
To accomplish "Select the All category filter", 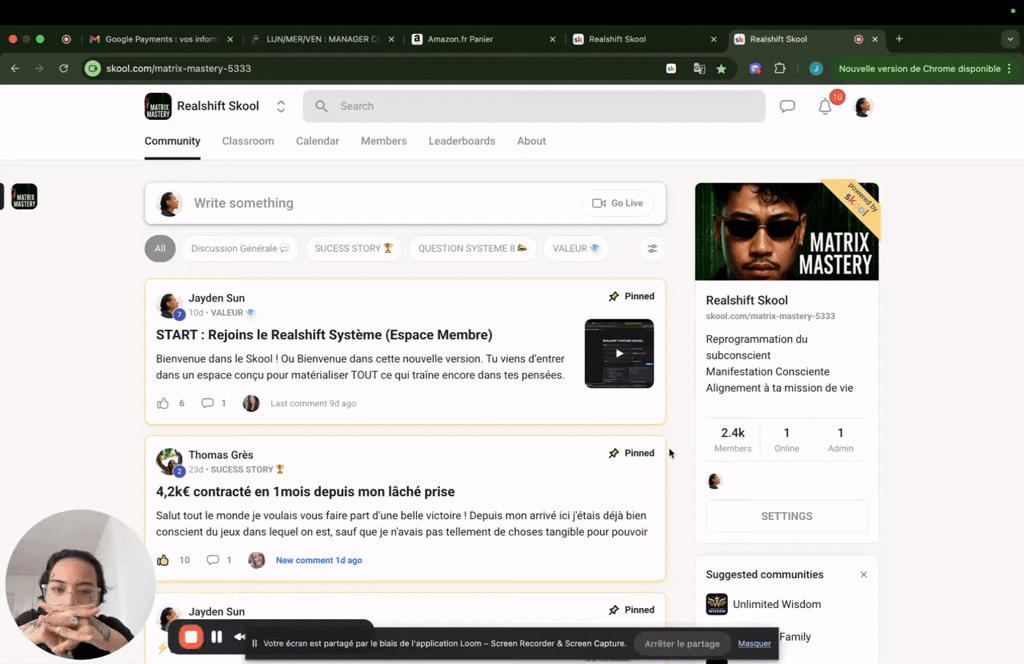I will 160,248.
